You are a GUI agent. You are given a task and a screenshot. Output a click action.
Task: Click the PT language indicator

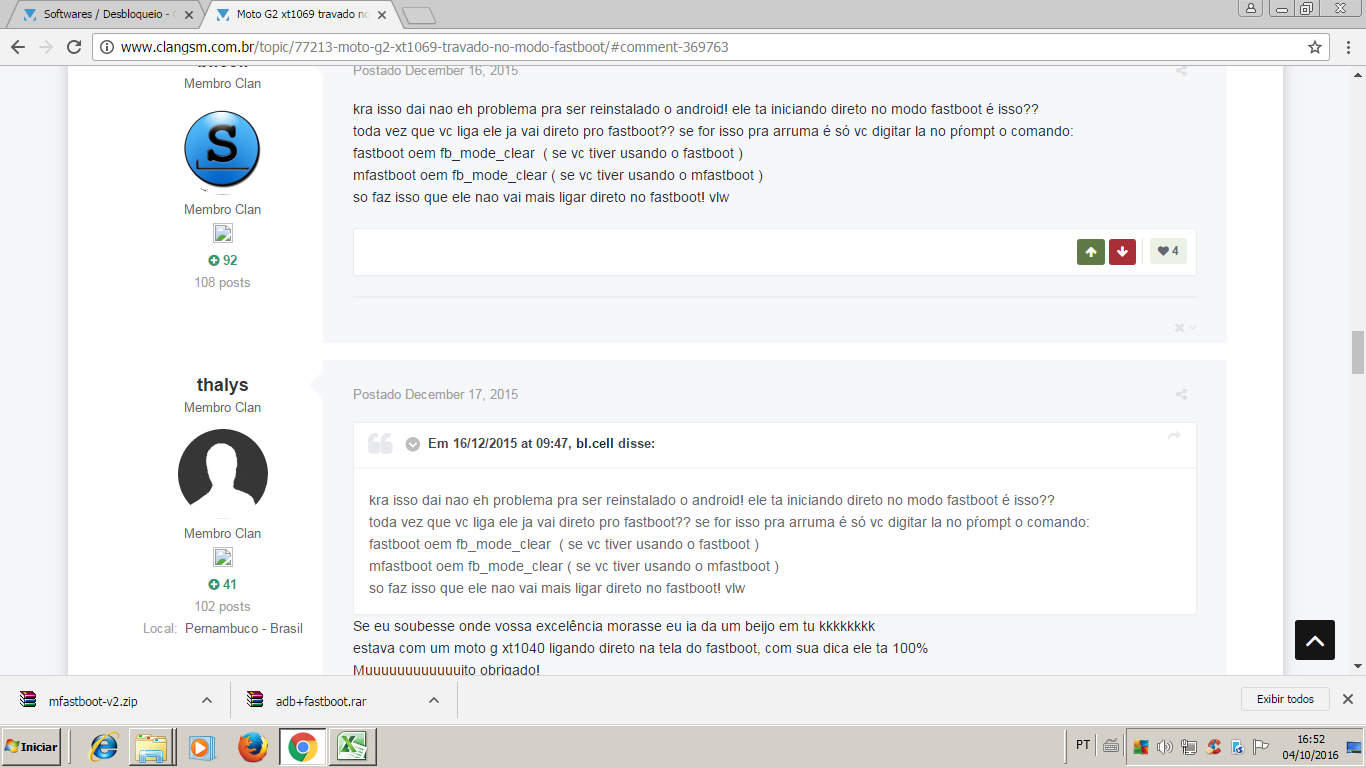(1083, 745)
